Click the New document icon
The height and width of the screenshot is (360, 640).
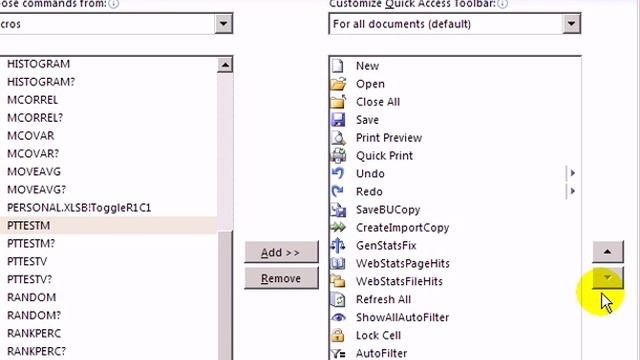338,66
